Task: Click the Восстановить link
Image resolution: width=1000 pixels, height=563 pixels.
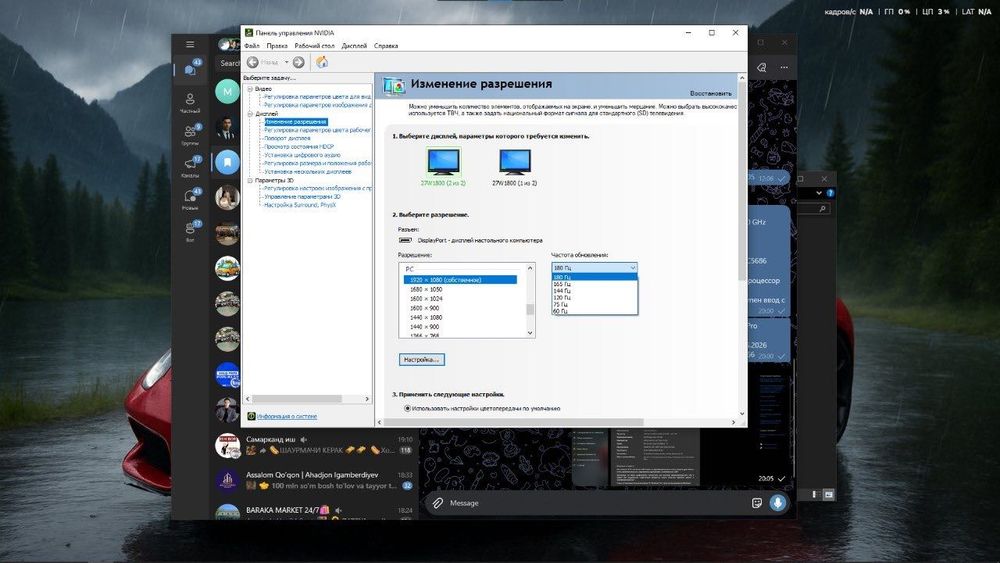Action: [x=710, y=94]
